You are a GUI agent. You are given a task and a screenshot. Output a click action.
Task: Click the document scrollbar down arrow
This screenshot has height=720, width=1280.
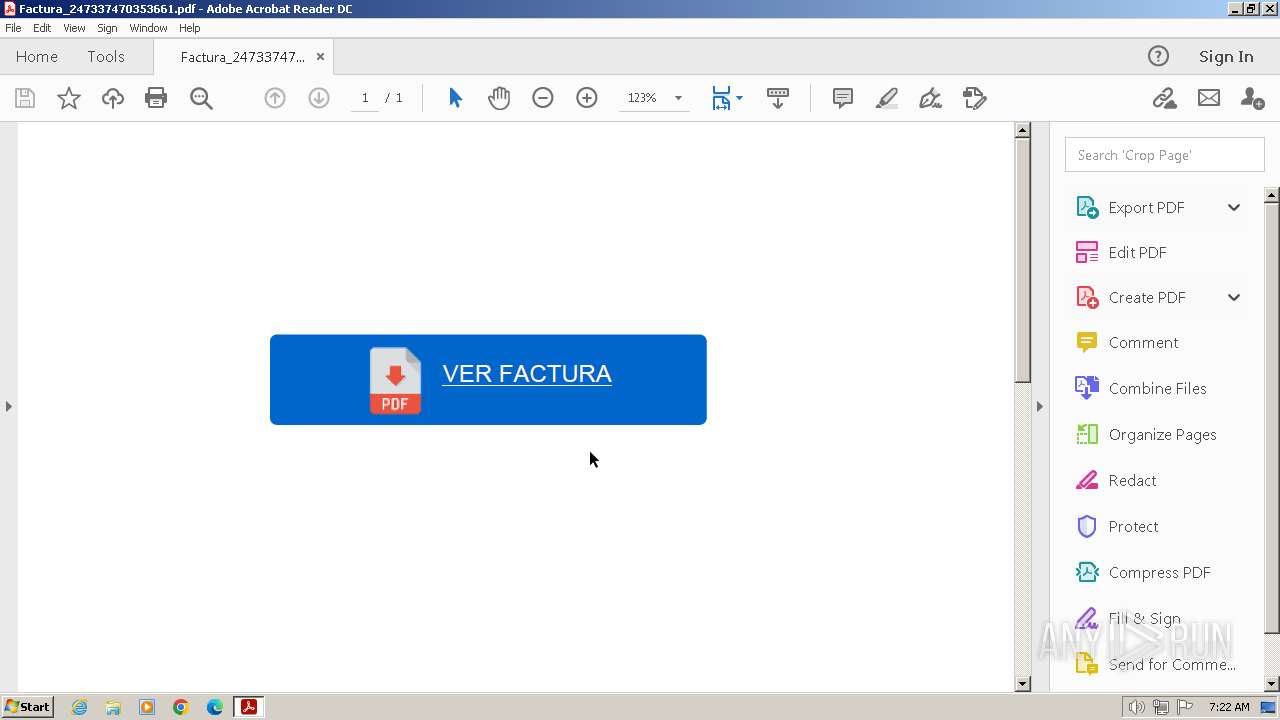(1022, 684)
